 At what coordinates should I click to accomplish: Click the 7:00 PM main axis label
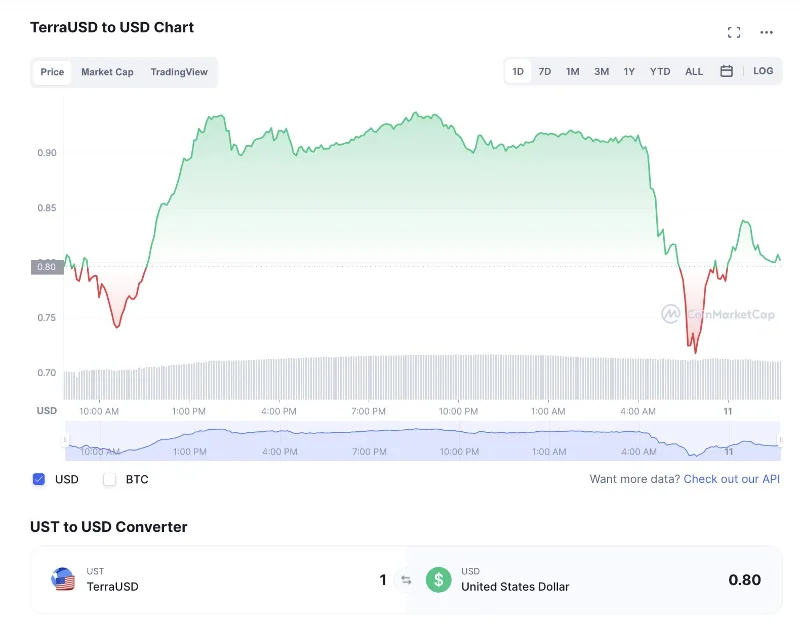[368, 411]
